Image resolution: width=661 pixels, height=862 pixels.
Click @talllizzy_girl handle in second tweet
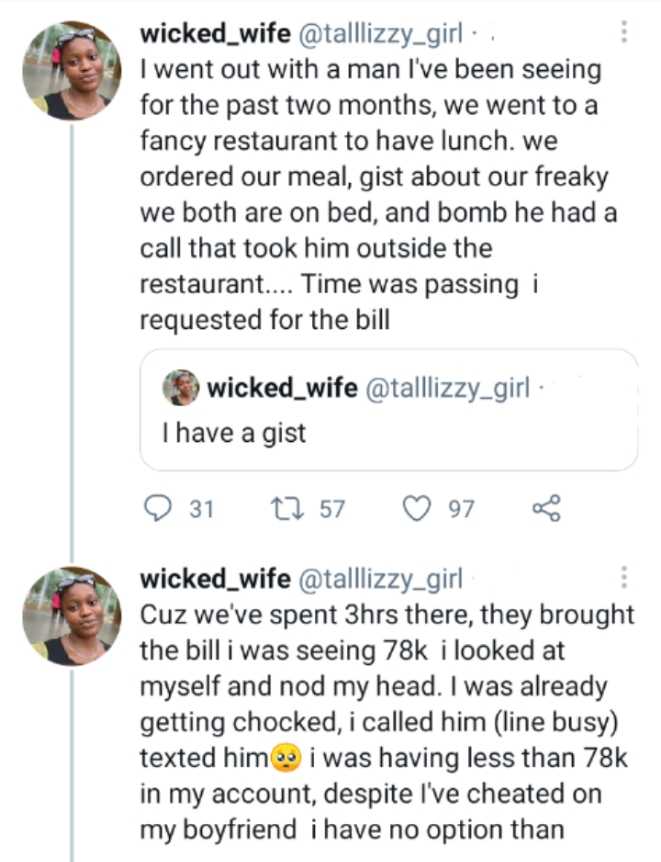tap(379, 578)
